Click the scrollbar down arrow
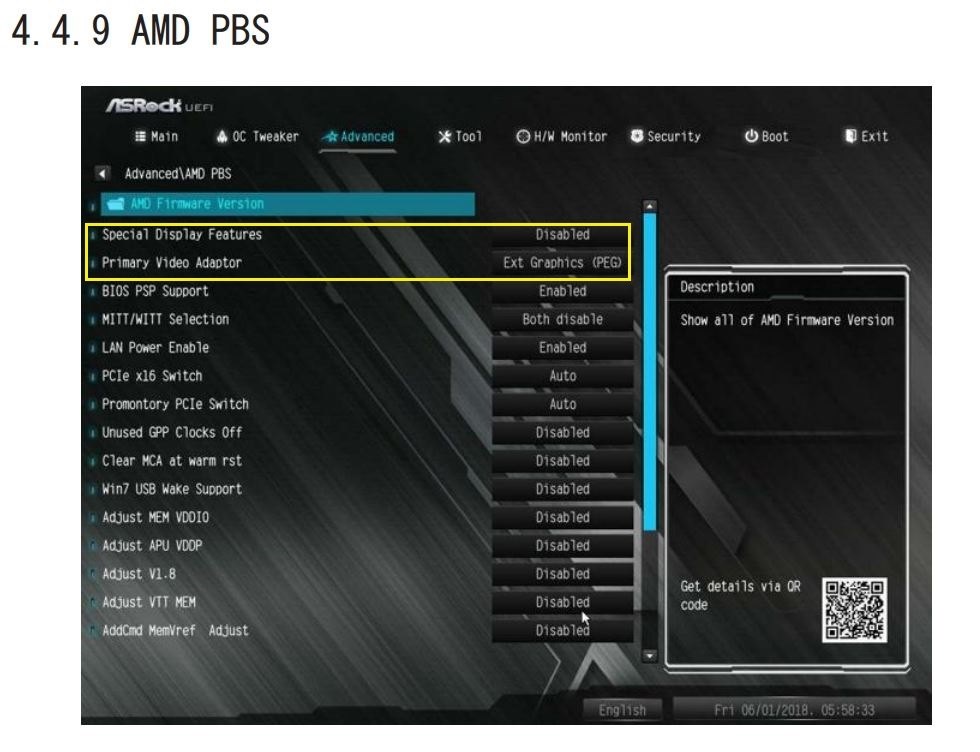Viewport: 980px width, 752px height. point(650,656)
